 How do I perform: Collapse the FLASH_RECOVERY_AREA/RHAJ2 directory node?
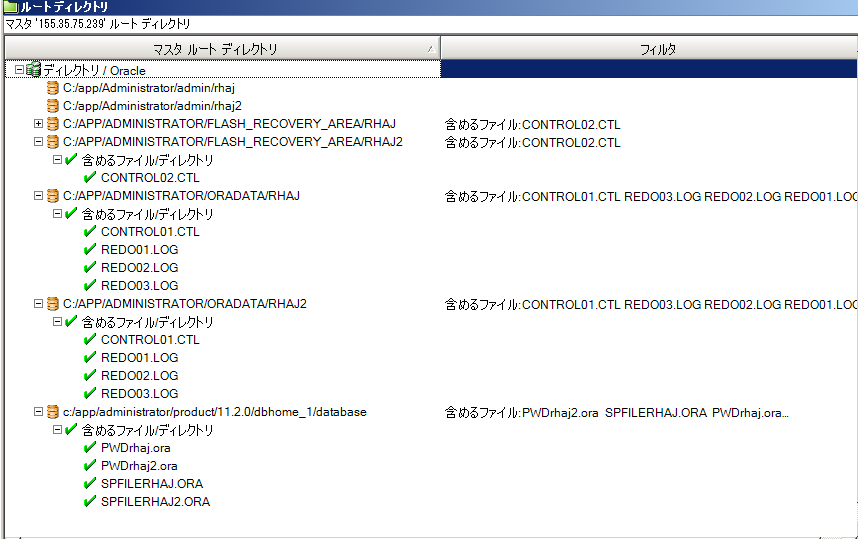tap(38, 142)
